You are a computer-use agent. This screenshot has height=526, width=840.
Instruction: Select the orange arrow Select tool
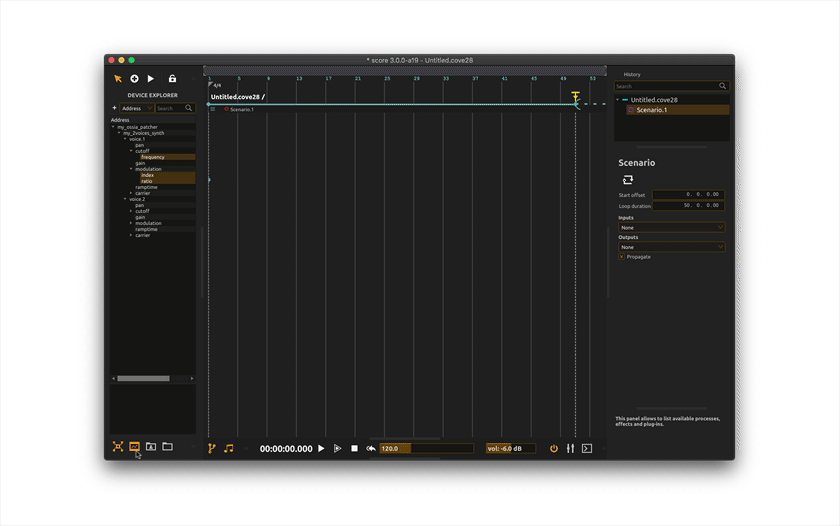(x=118, y=79)
